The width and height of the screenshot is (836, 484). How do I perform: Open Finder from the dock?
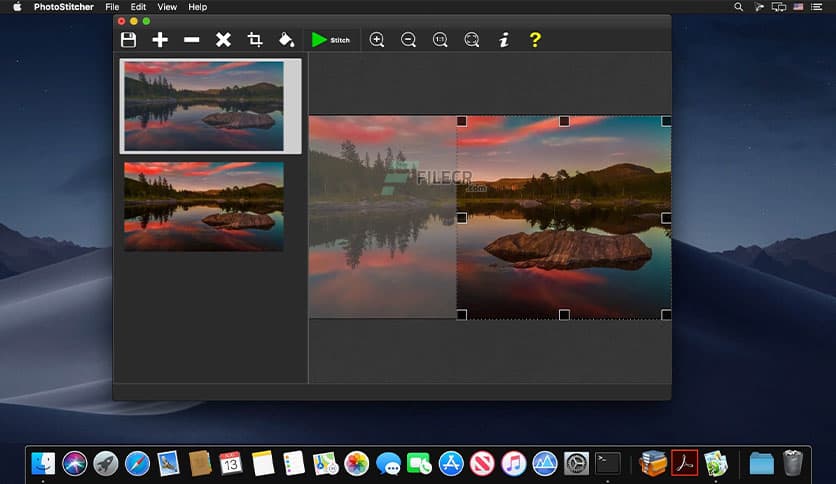click(x=43, y=463)
